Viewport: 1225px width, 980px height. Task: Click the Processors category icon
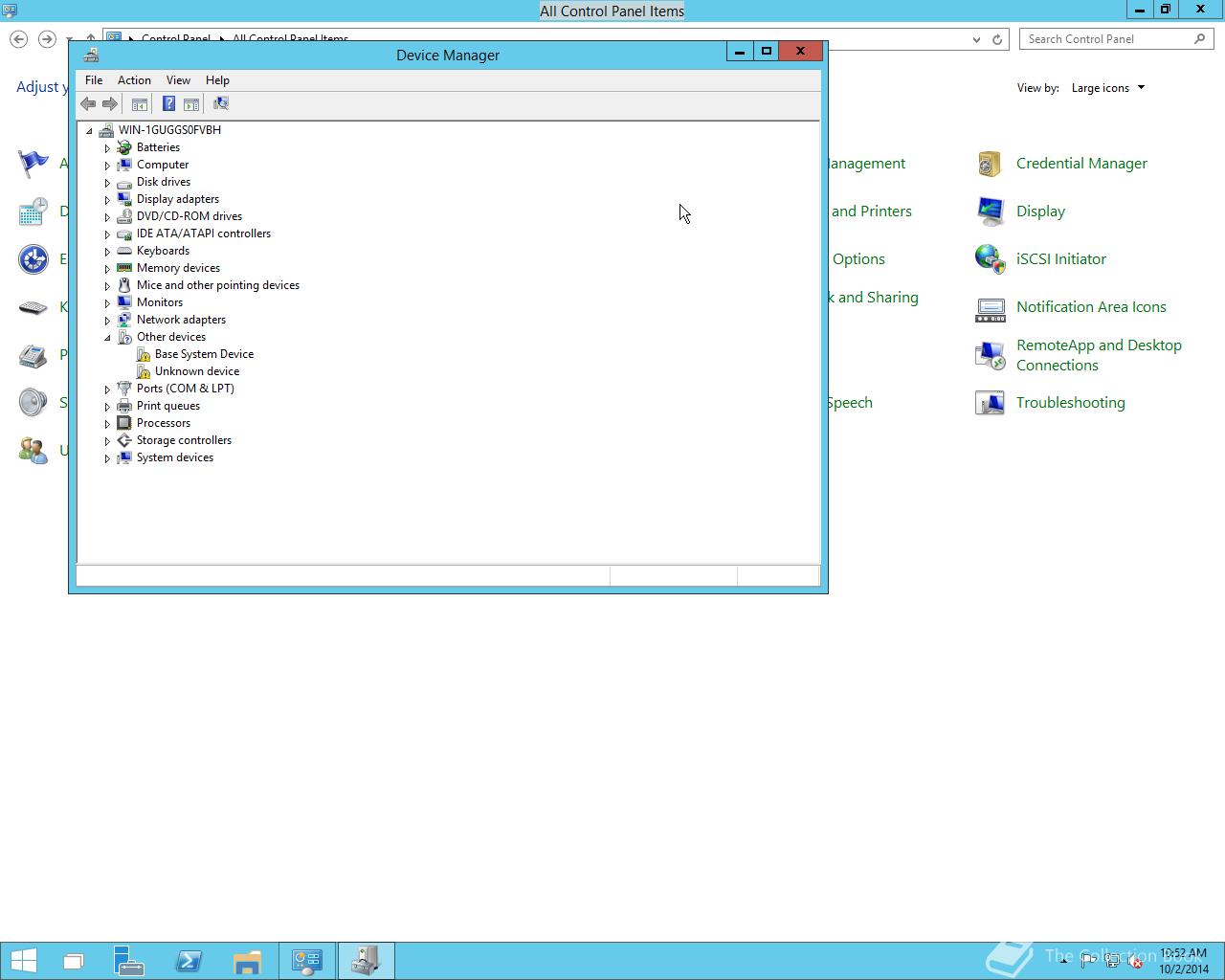pos(124,423)
